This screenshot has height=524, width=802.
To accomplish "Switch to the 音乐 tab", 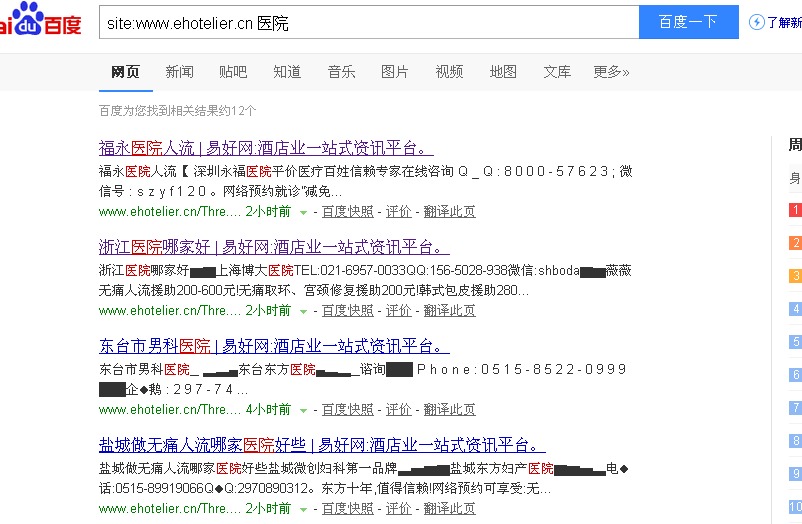I will coord(341,72).
